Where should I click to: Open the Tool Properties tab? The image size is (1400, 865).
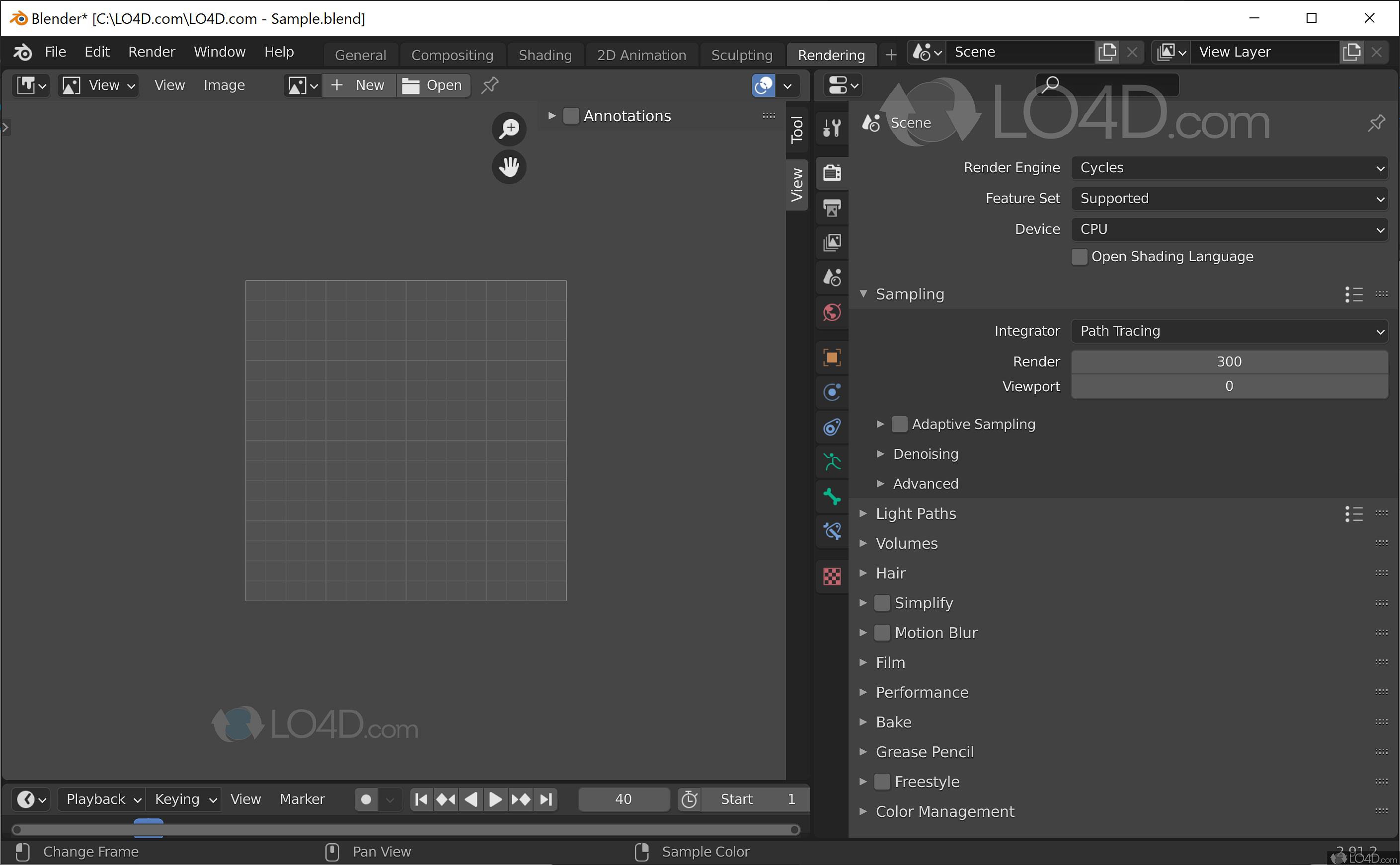pos(832,128)
